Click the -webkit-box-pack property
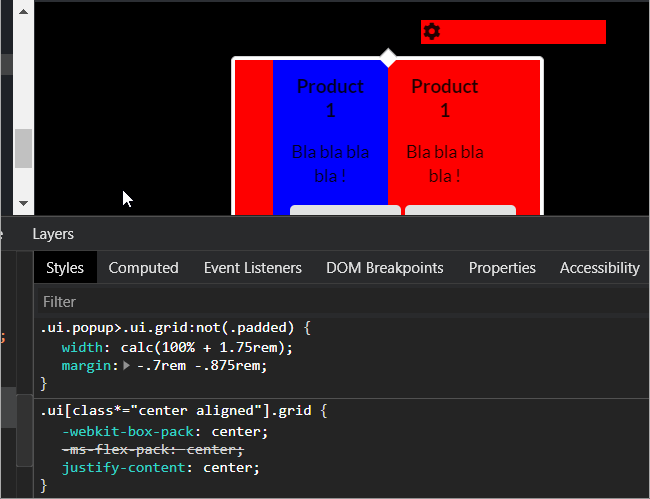The height and width of the screenshot is (499, 650). [x=128, y=432]
